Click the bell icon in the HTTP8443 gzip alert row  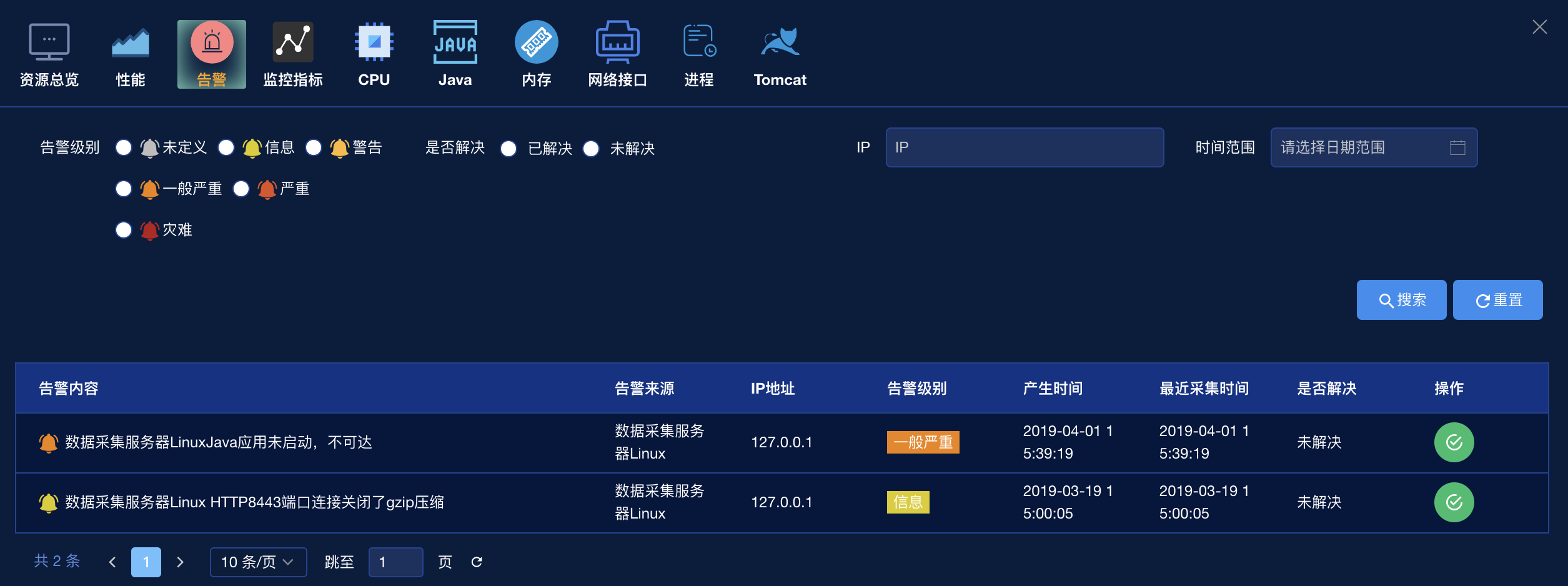pos(48,502)
